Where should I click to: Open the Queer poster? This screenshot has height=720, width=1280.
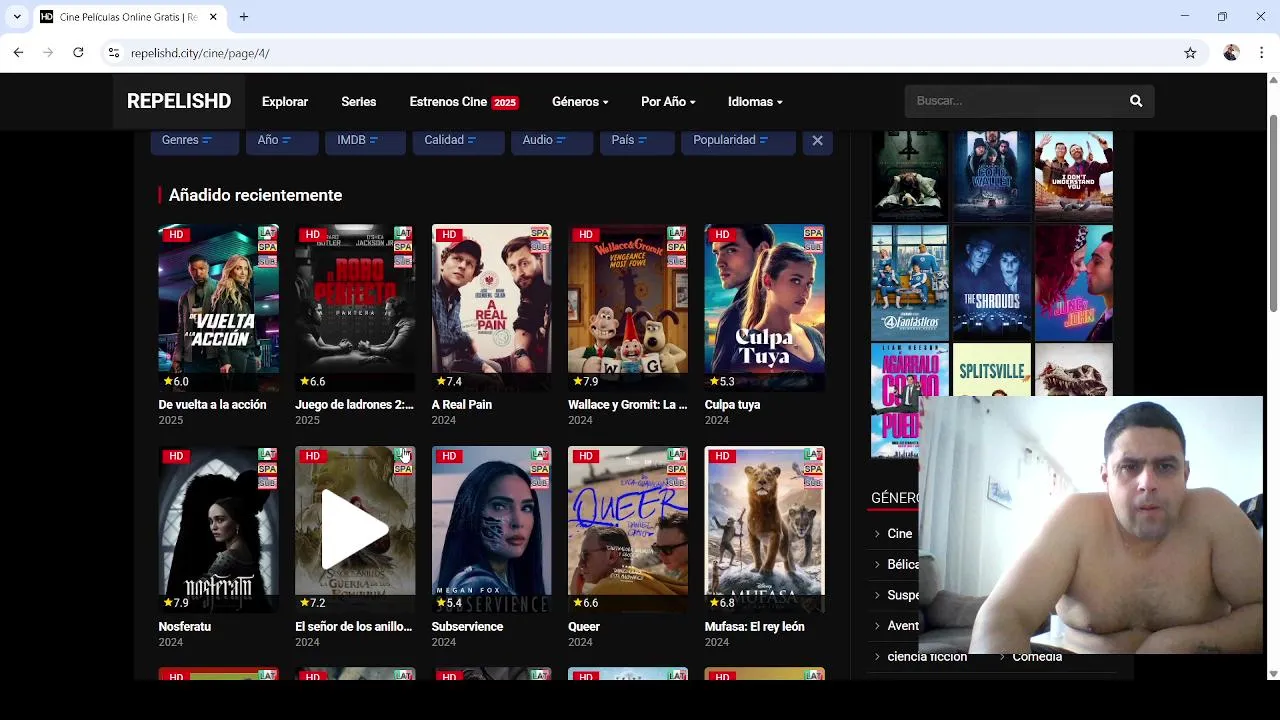[x=628, y=530]
